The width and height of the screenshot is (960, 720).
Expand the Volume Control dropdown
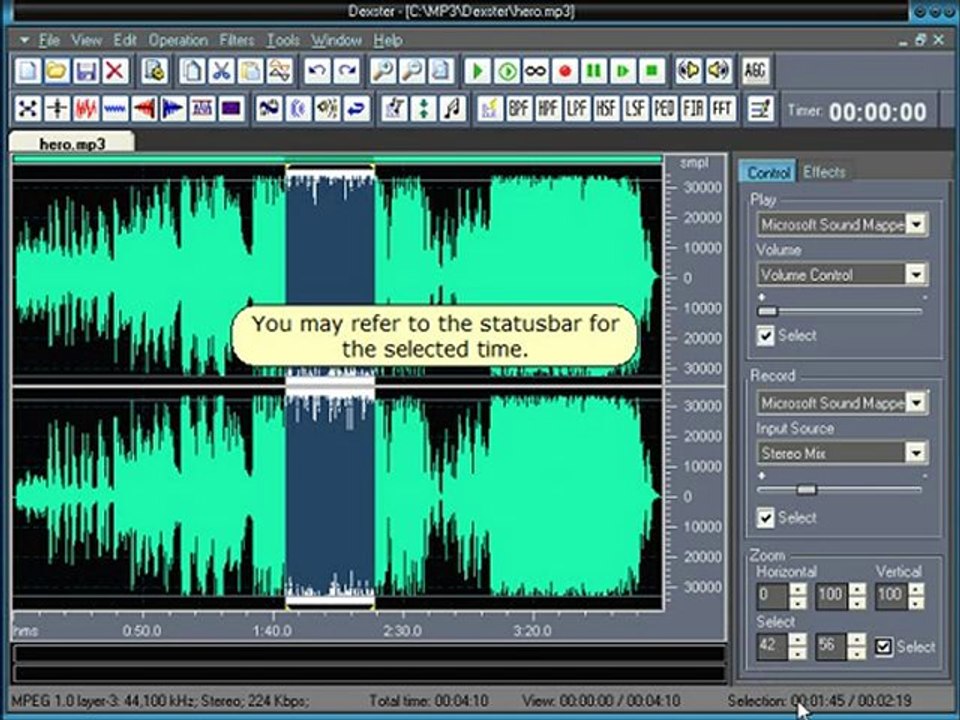[916, 274]
